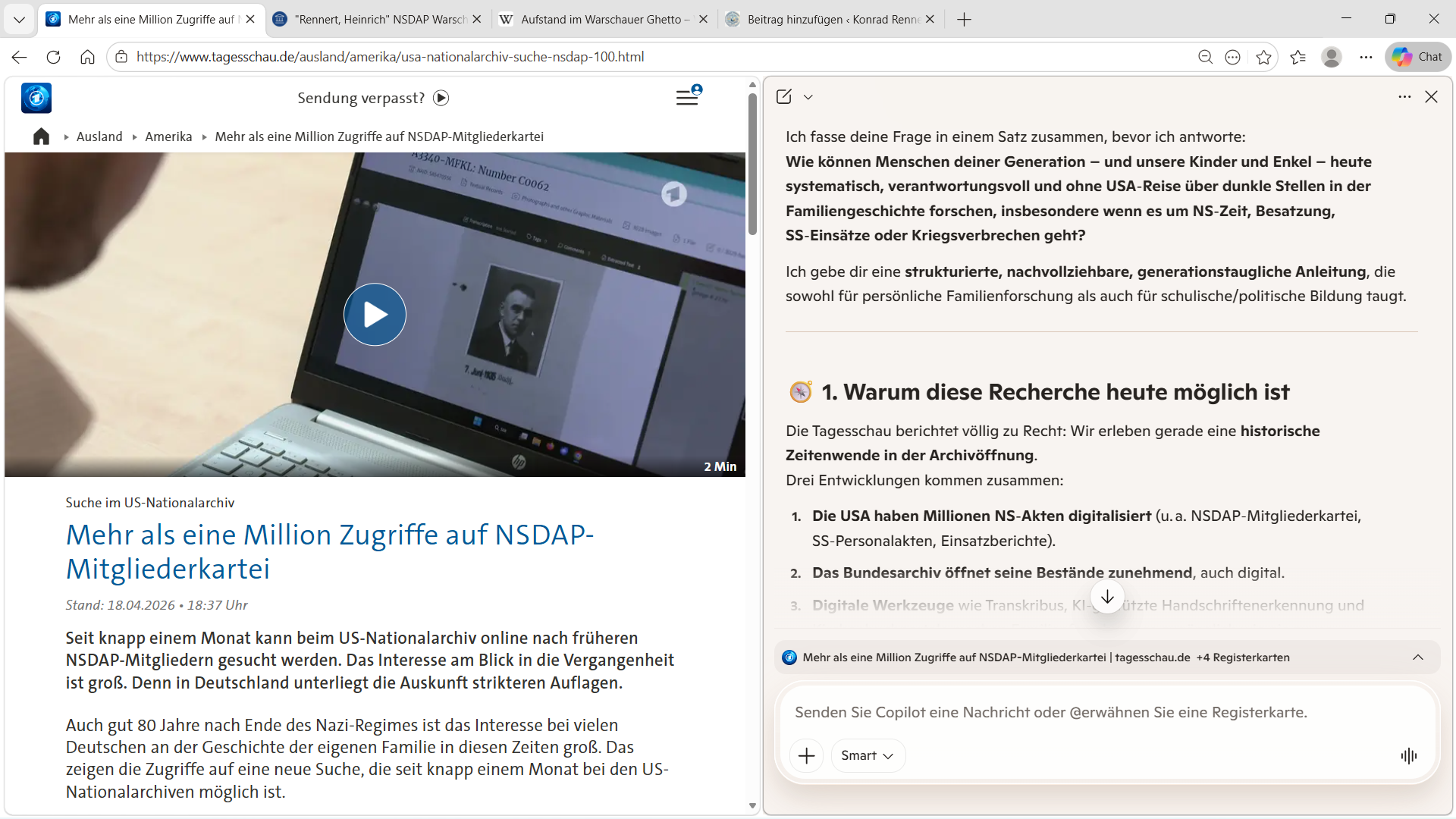Screen dimensions: 1456x819
Task: Play the 'Sendung verpasst?' broadcast
Action: (441, 98)
